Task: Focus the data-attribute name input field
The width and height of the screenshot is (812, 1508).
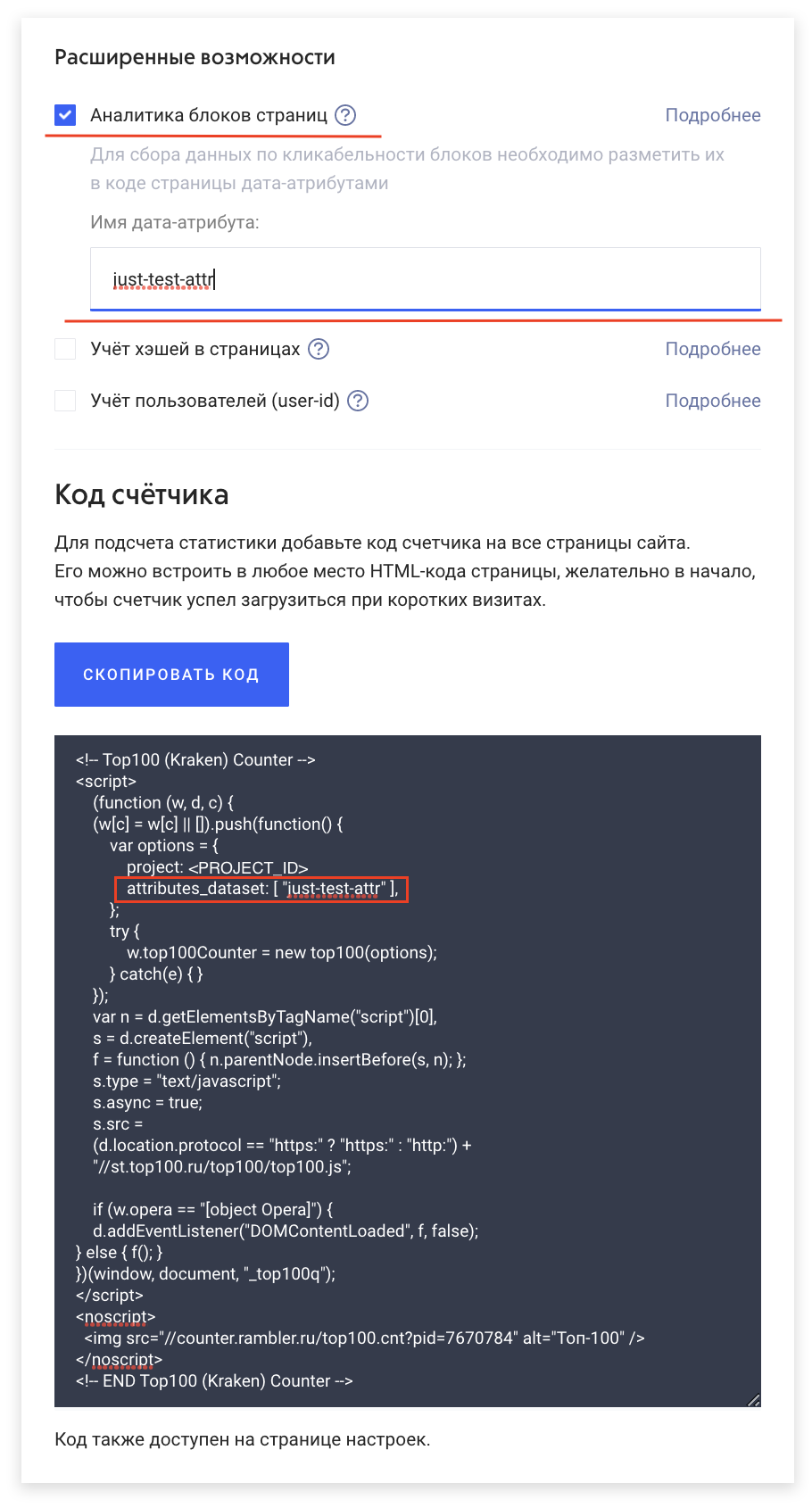Action: coord(426,279)
